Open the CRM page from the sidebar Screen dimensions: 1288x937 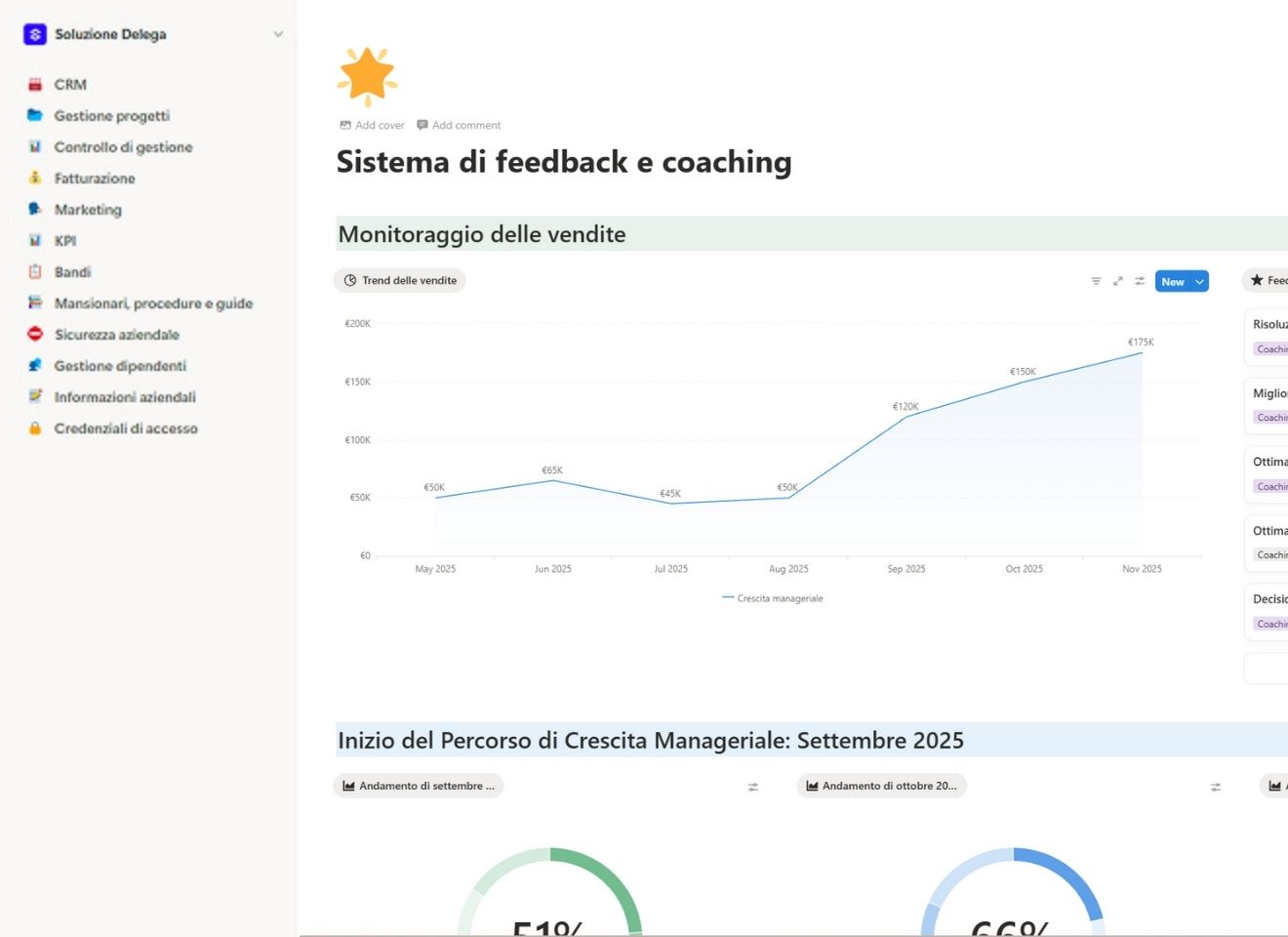[69, 84]
